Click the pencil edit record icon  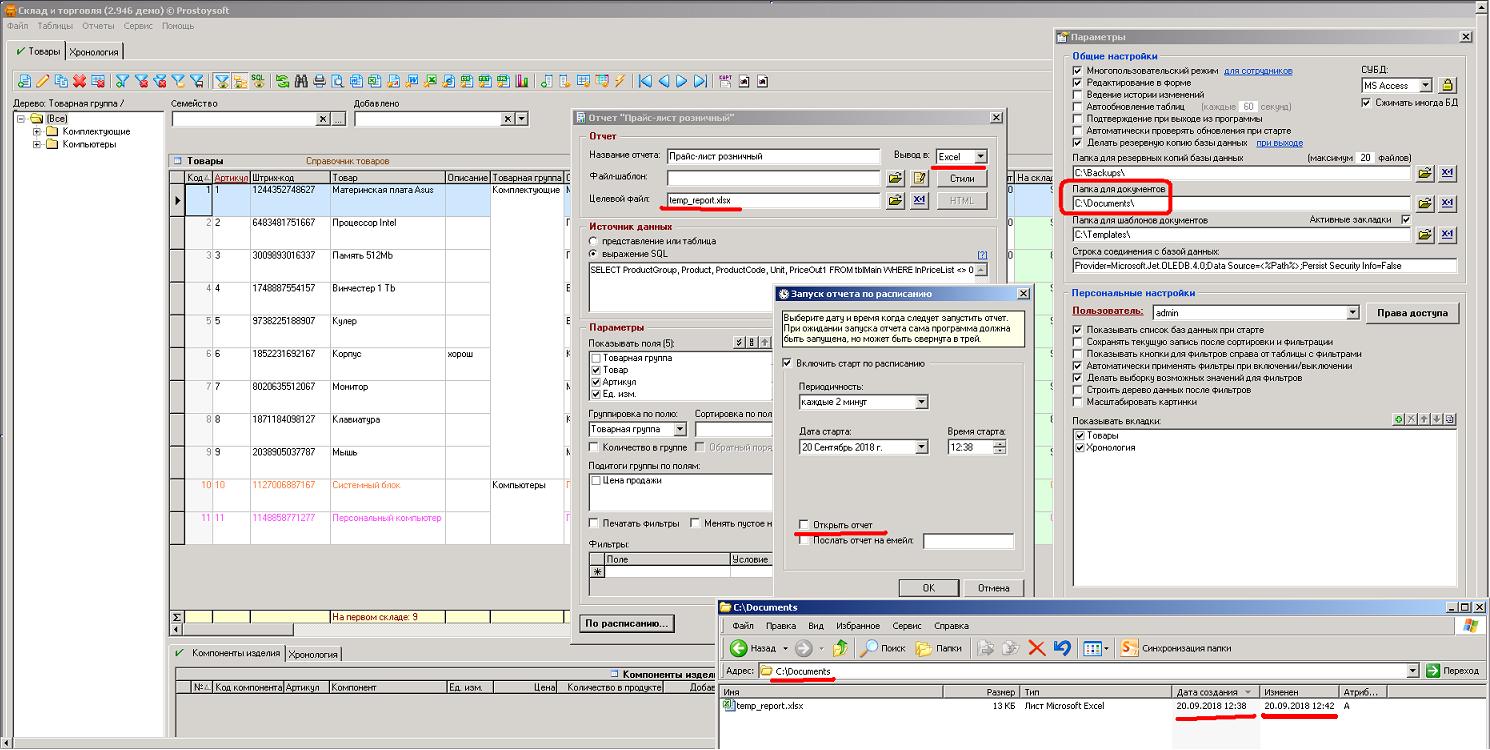pyautogui.click(x=42, y=81)
